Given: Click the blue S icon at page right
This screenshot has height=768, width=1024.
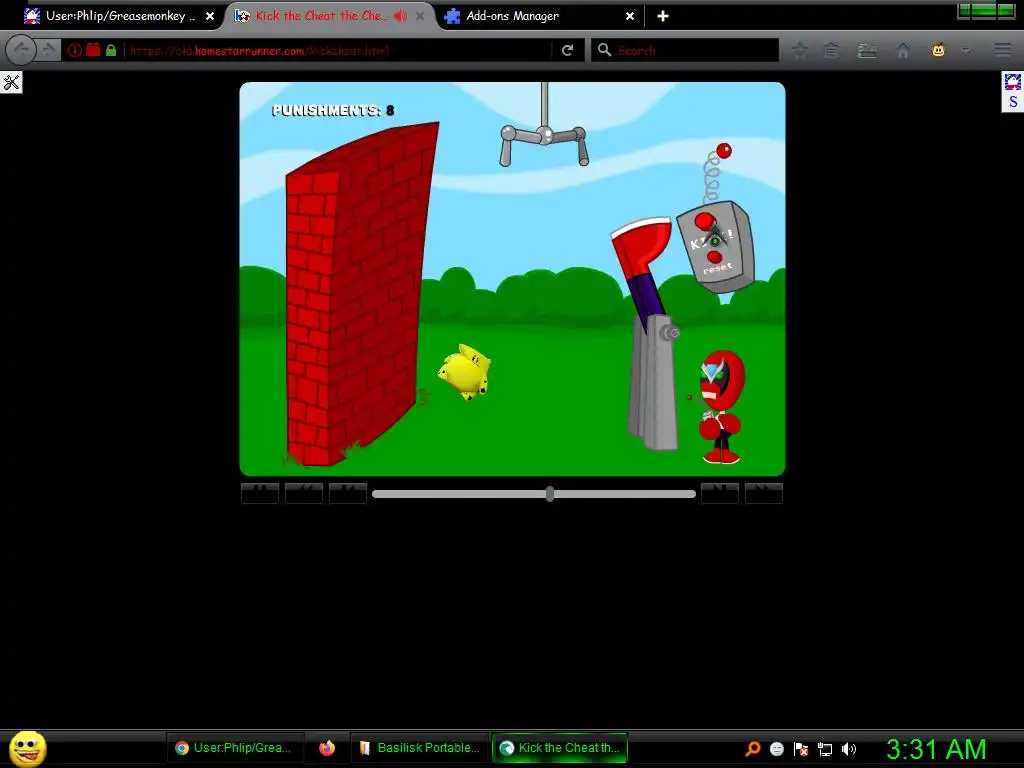Looking at the screenshot, I should 1013,102.
